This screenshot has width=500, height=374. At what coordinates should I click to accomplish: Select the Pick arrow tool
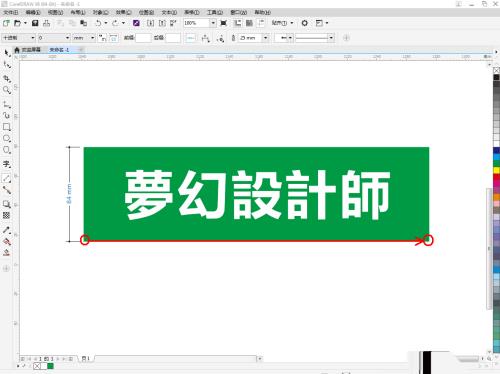[7, 53]
